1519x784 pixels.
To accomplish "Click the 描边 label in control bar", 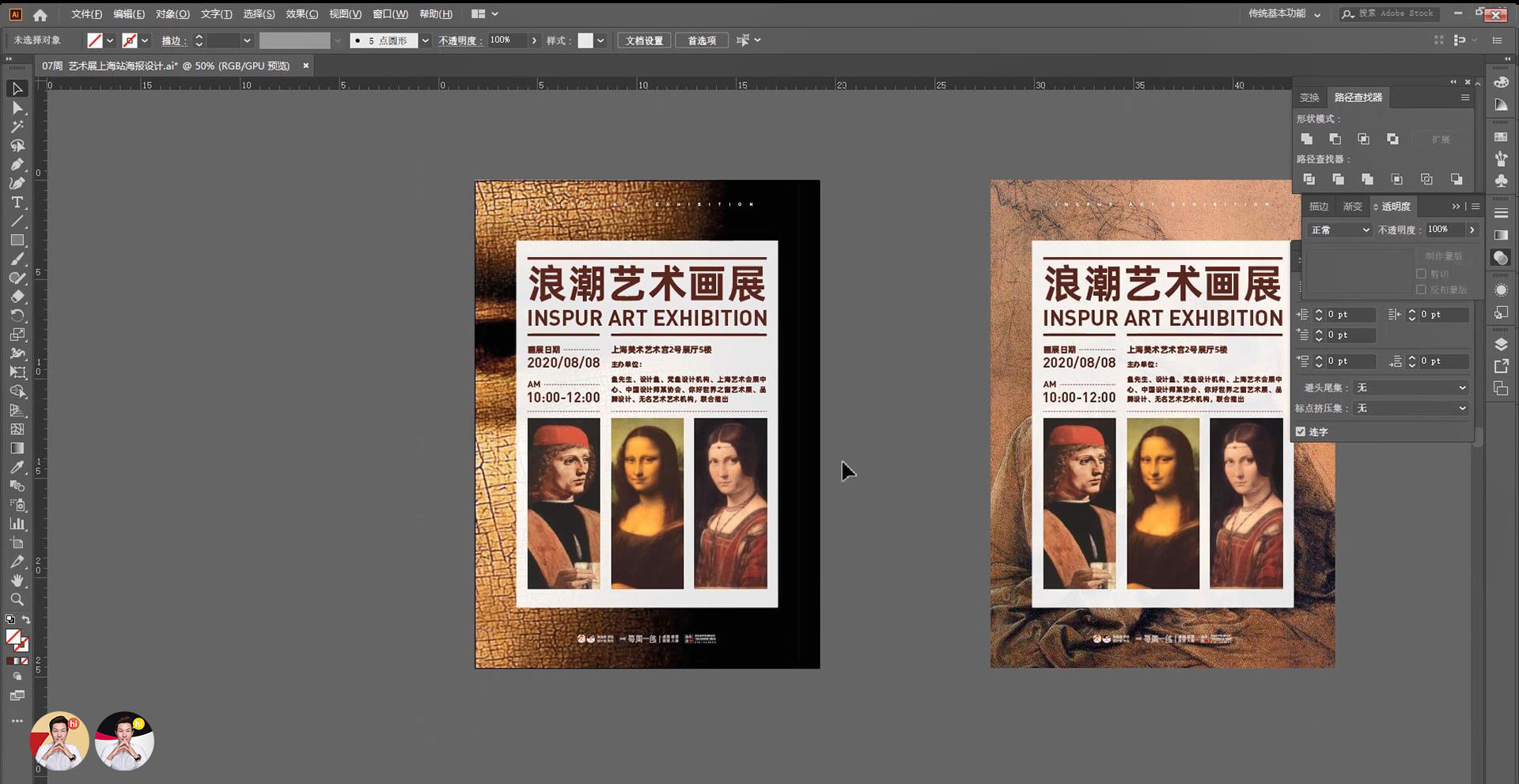I will 173,40.
